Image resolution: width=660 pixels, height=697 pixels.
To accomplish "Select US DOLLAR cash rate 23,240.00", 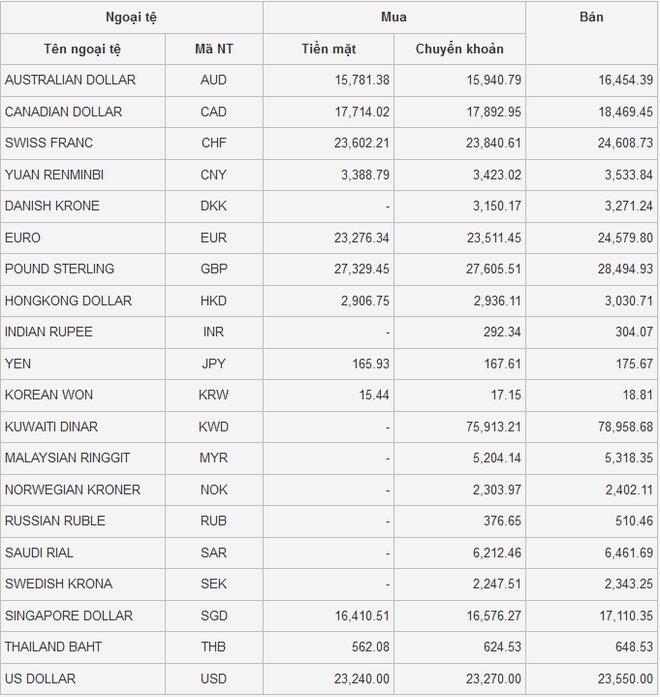I will [x=355, y=679].
